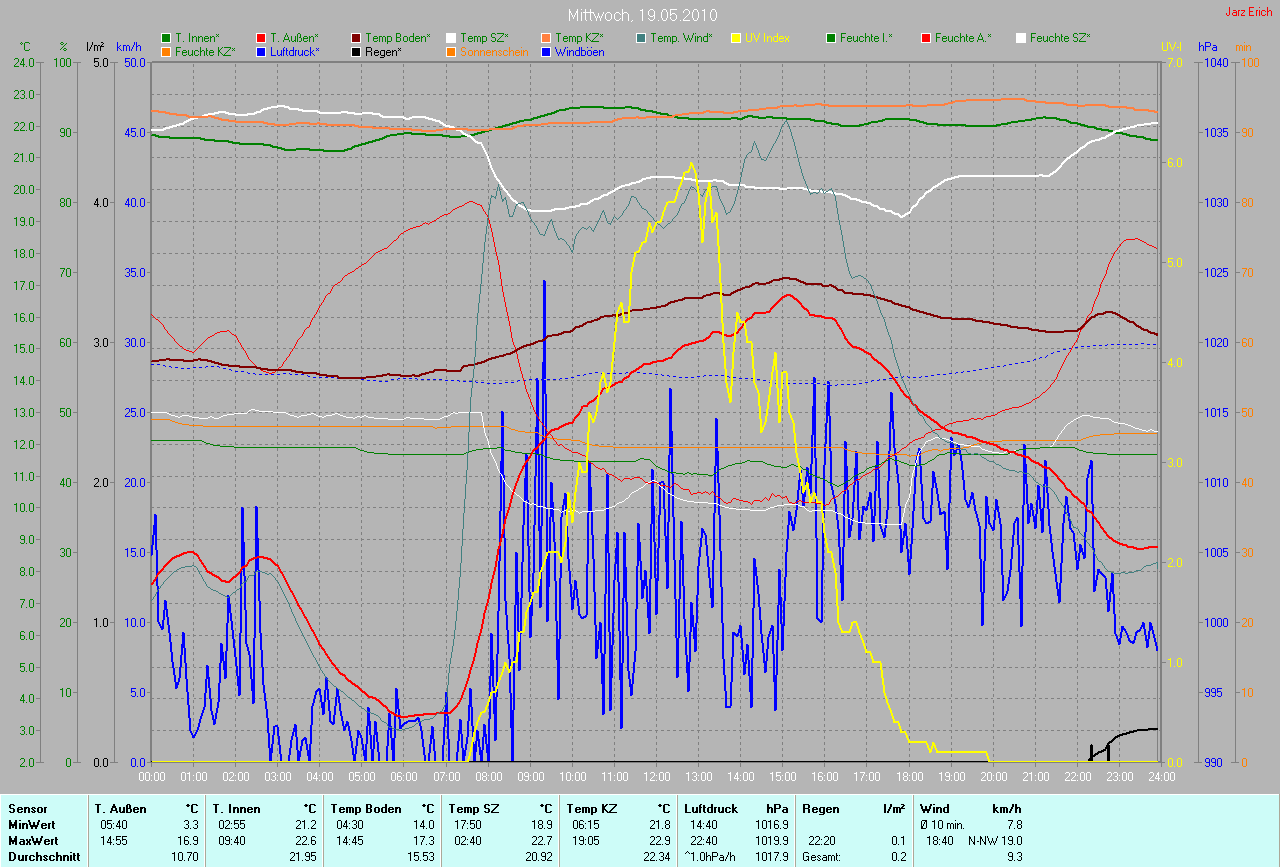Select the "T. Außen" table column header

(x=121, y=808)
